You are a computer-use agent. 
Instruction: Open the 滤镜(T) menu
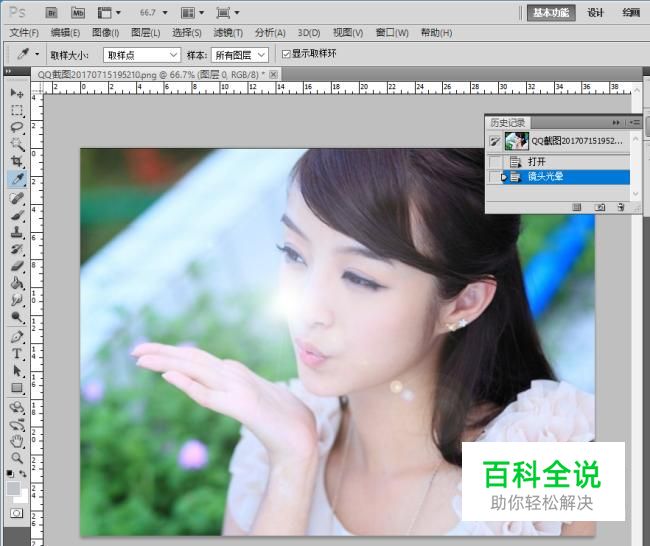pyautogui.click(x=228, y=33)
